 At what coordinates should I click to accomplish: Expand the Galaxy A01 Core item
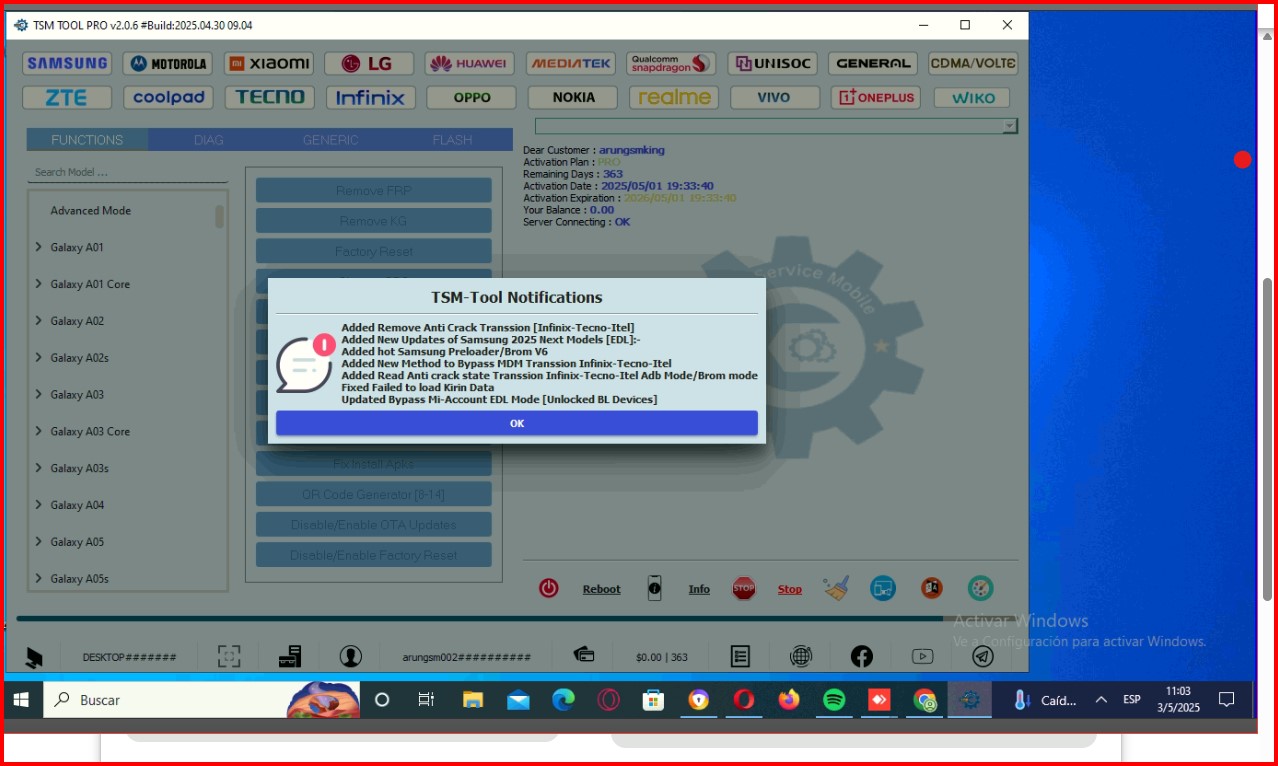pyautogui.click(x=38, y=284)
